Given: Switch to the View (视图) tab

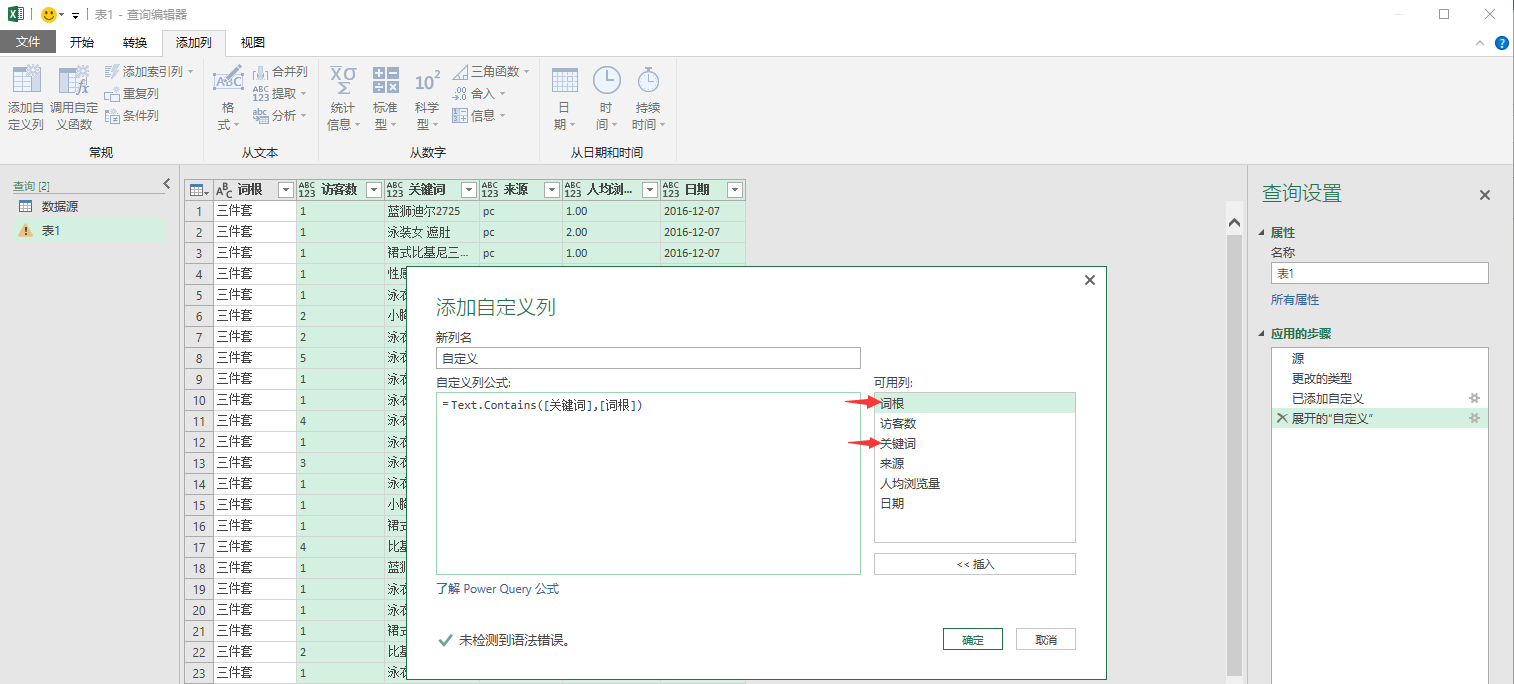Looking at the screenshot, I should [x=253, y=42].
